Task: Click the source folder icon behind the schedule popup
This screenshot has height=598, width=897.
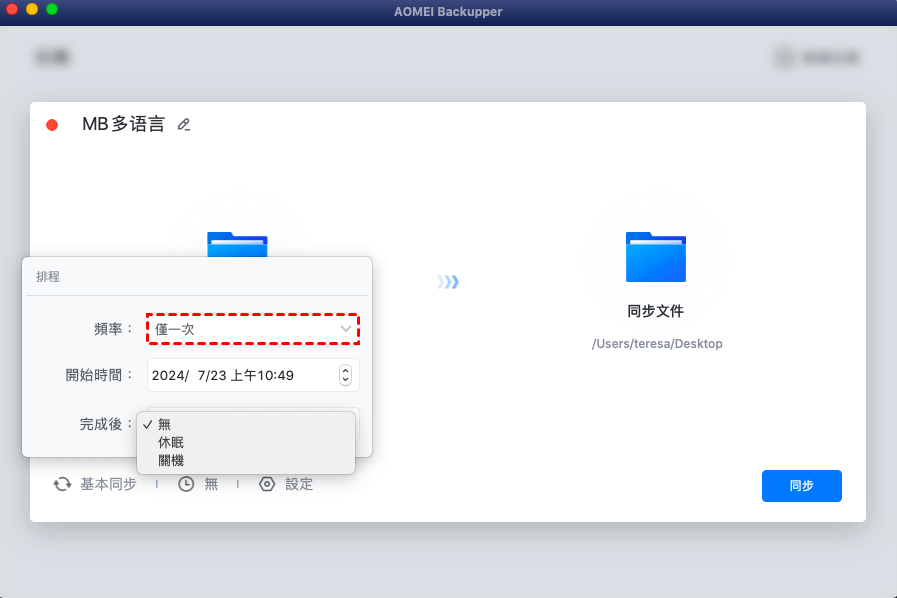Action: [x=237, y=244]
